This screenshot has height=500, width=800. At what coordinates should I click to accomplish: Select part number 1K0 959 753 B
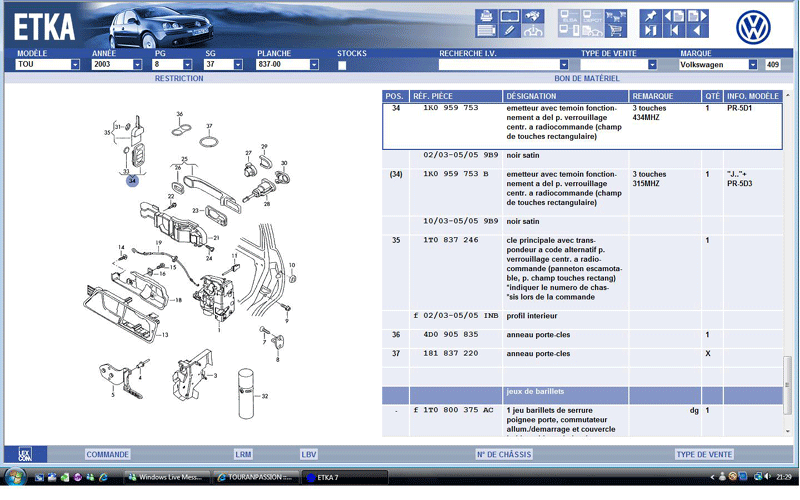pos(456,174)
